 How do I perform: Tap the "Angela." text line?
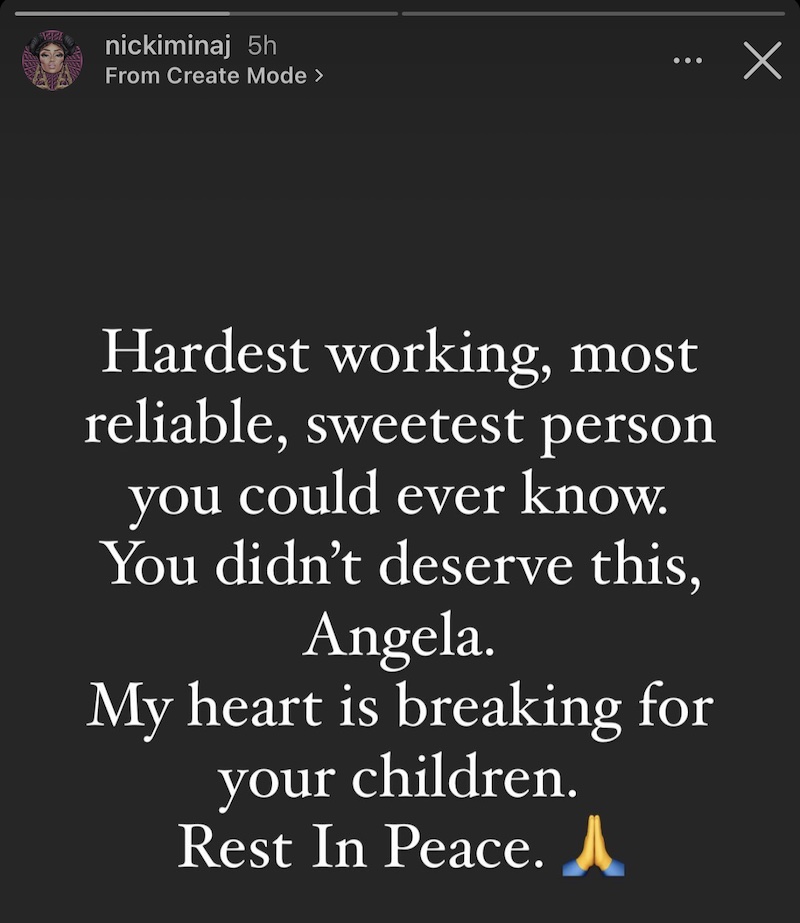(x=400, y=638)
